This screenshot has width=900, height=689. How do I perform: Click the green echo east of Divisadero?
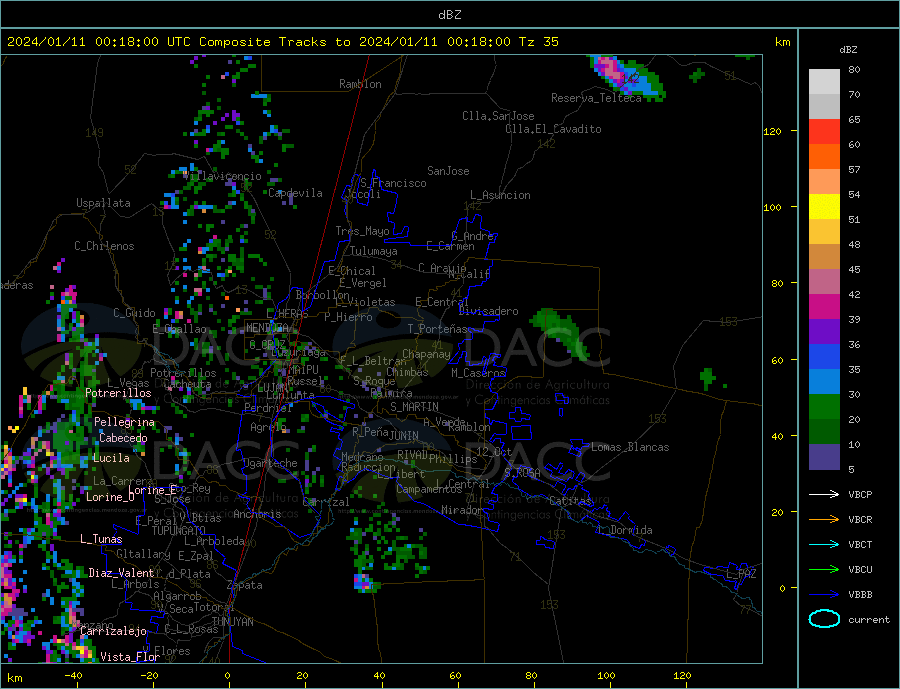pyautogui.click(x=560, y=334)
